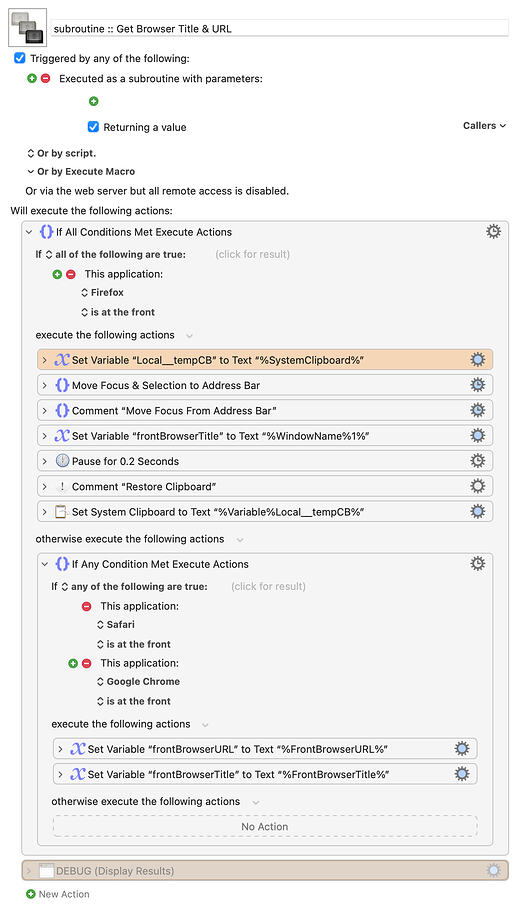516x907 pixels.
Task: Open the Firefox application popup menu
Action: pos(102,293)
